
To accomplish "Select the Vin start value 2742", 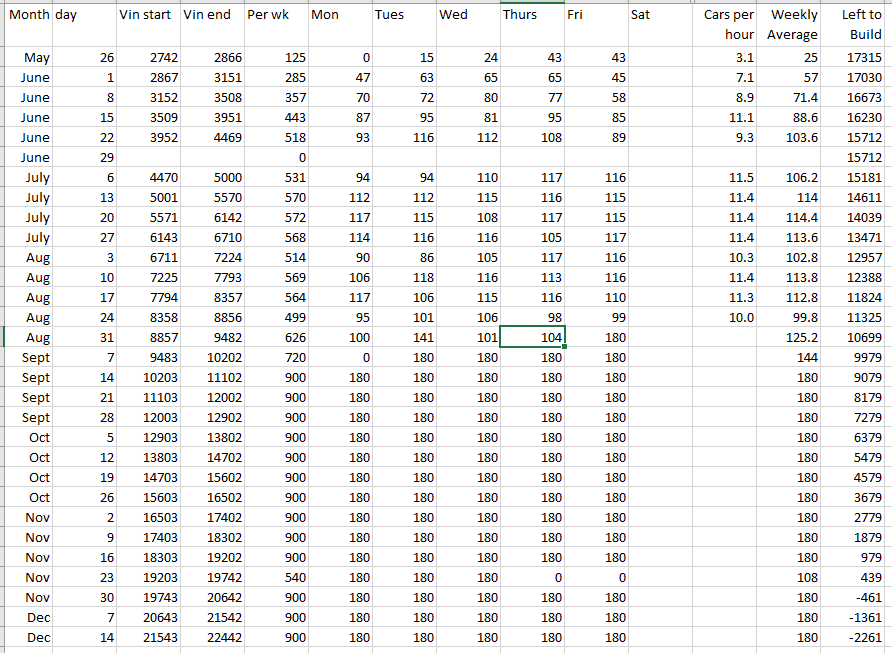I will pyautogui.click(x=147, y=58).
